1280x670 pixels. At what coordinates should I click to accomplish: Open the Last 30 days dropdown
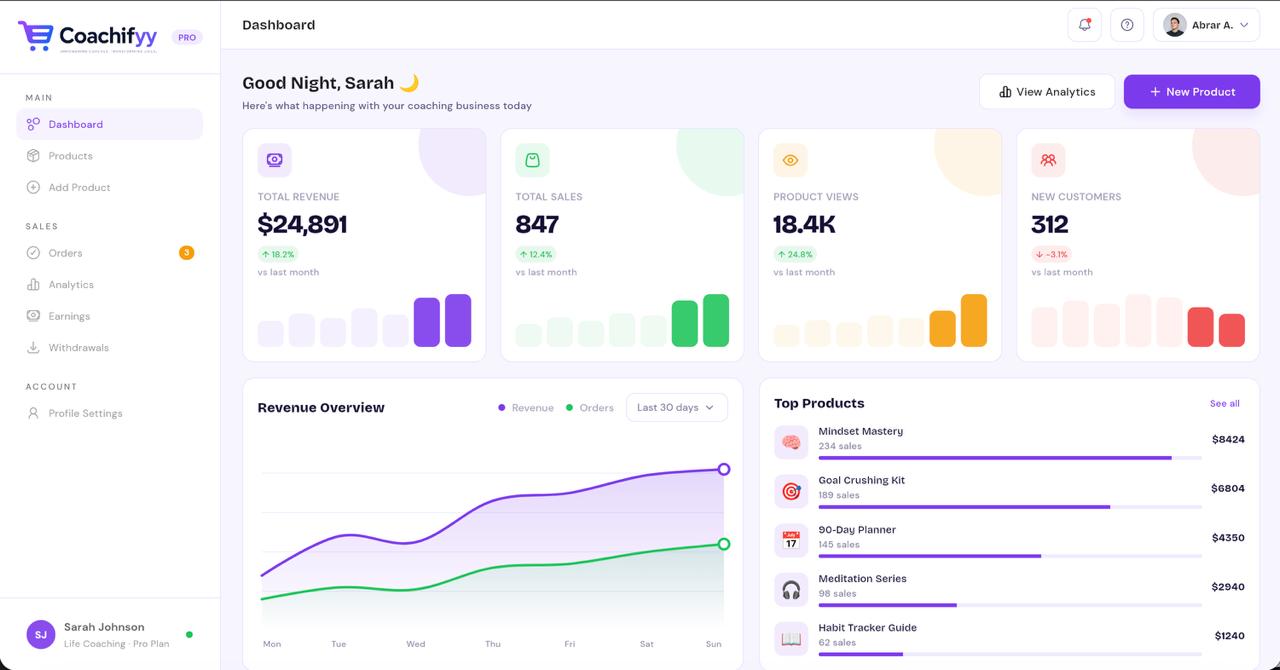coord(677,408)
